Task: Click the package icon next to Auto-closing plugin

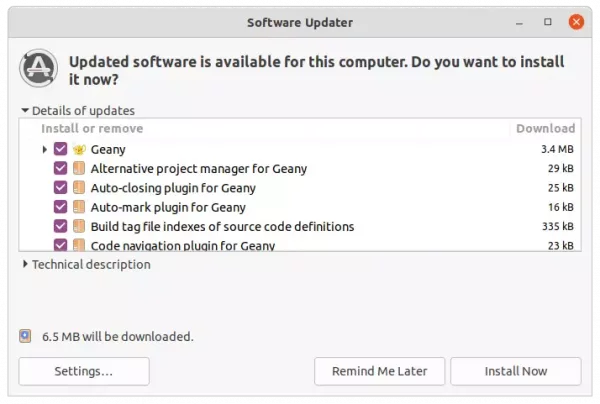Action: pos(79,187)
